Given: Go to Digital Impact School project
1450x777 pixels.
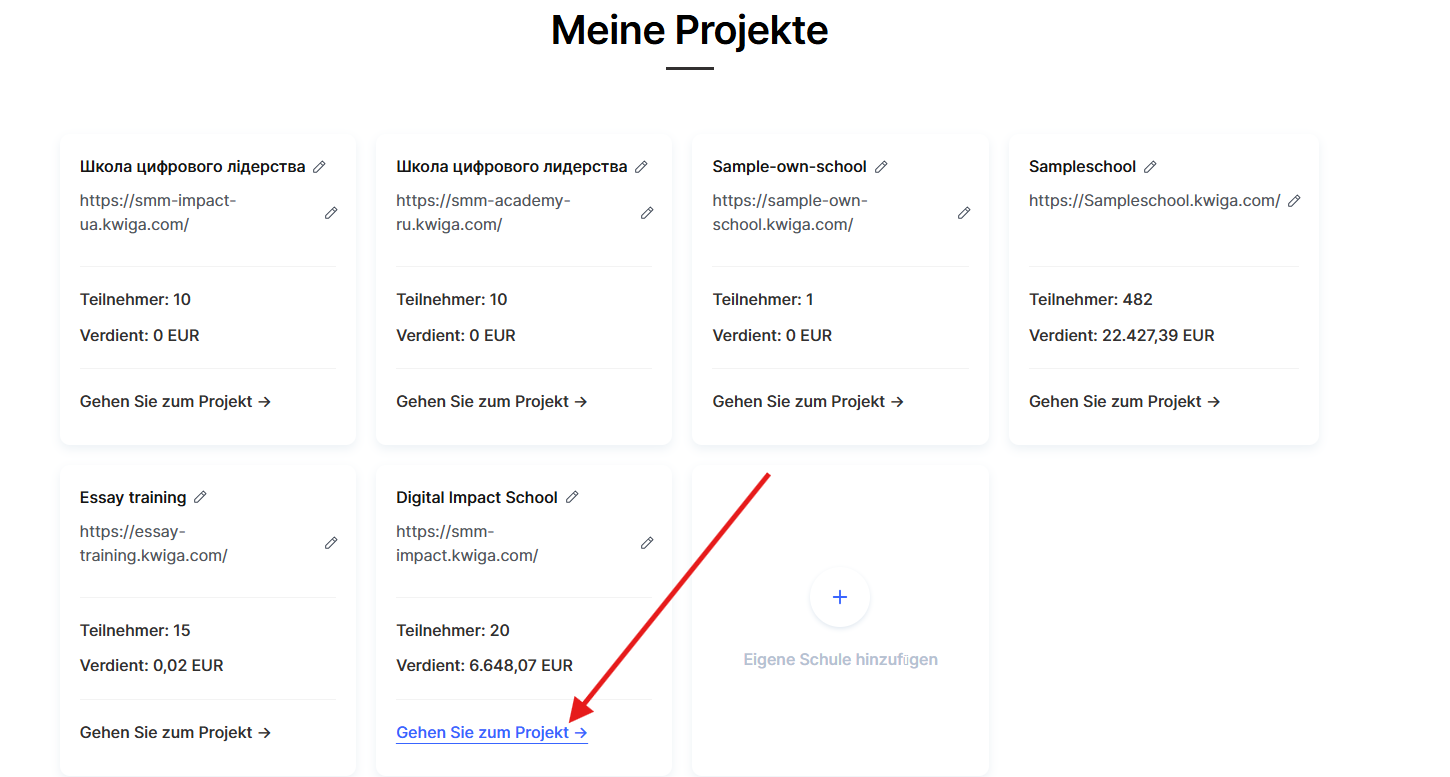Looking at the screenshot, I should coord(492,733).
